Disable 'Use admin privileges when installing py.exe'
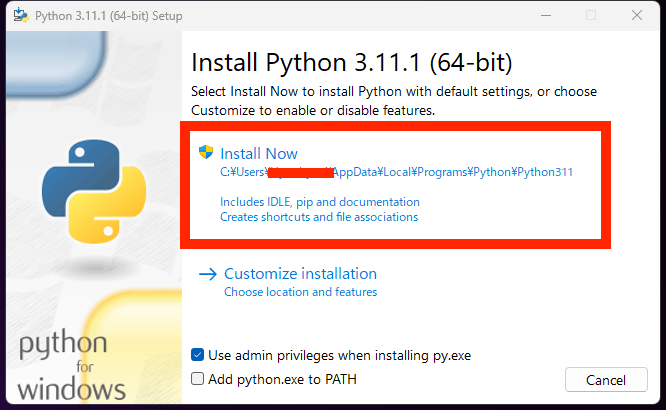The image size is (666, 410). pyautogui.click(x=198, y=355)
